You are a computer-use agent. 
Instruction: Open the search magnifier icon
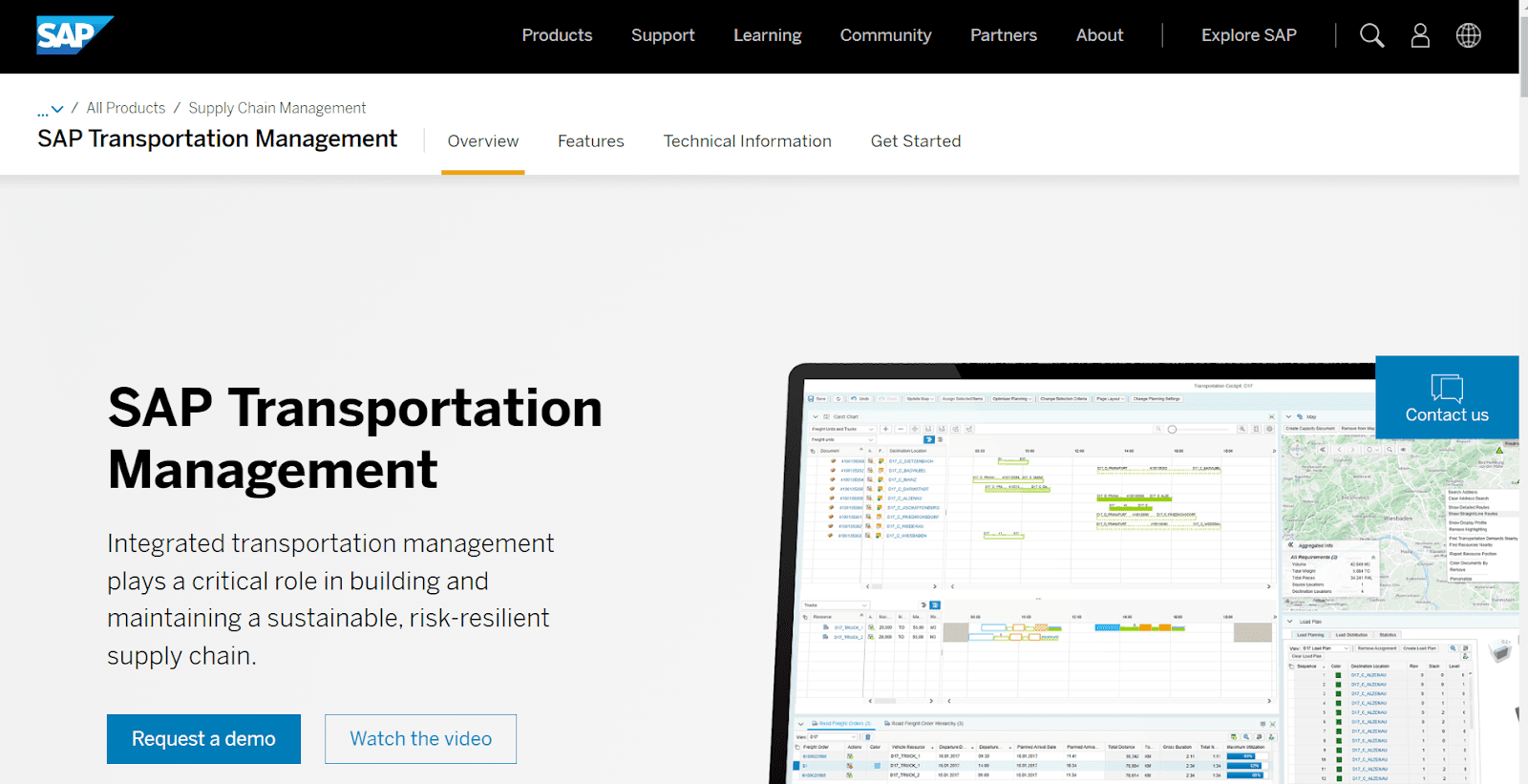pos(1372,35)
